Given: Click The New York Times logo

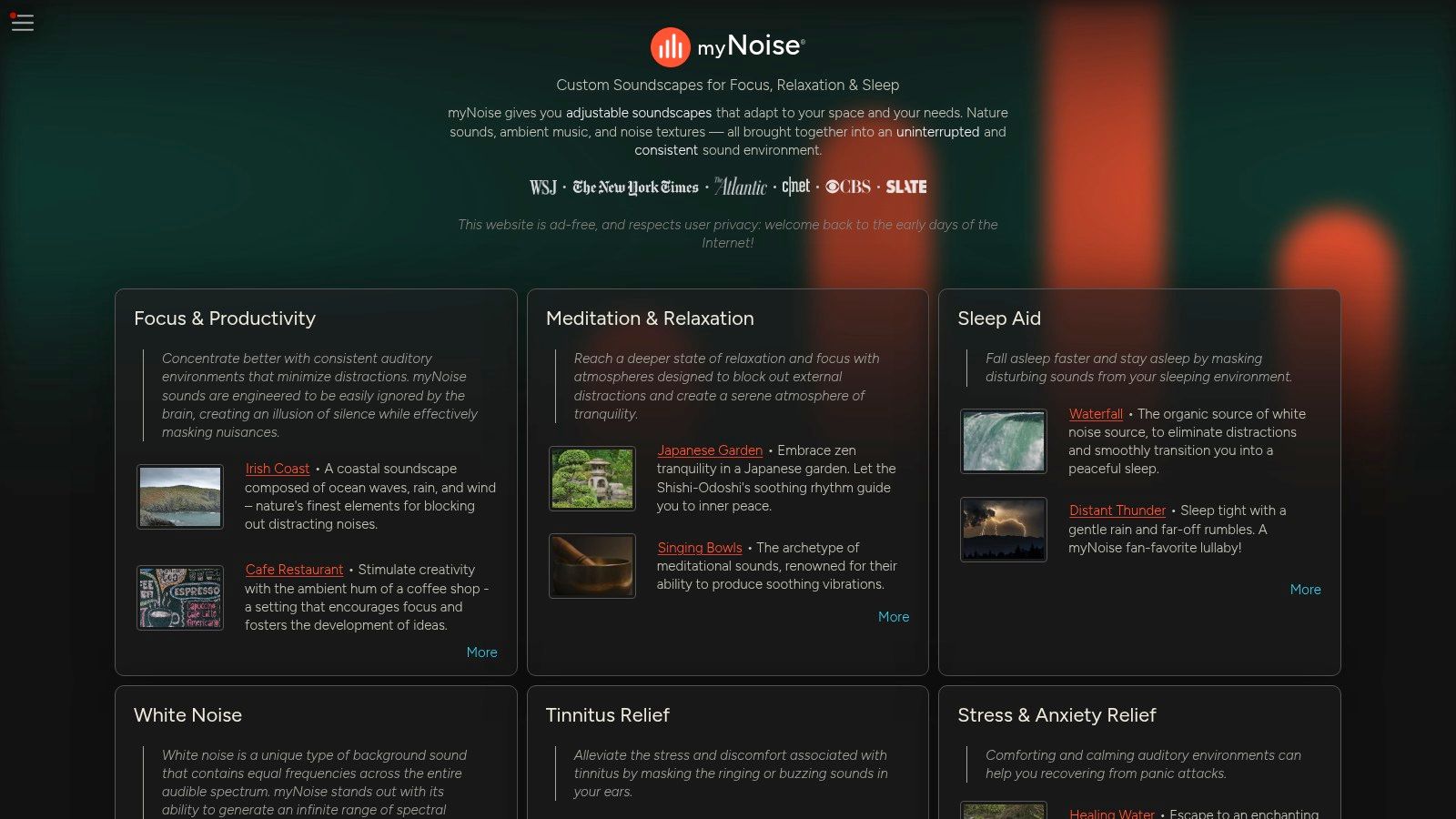Looking at the screenshot, I should (635, 187).
